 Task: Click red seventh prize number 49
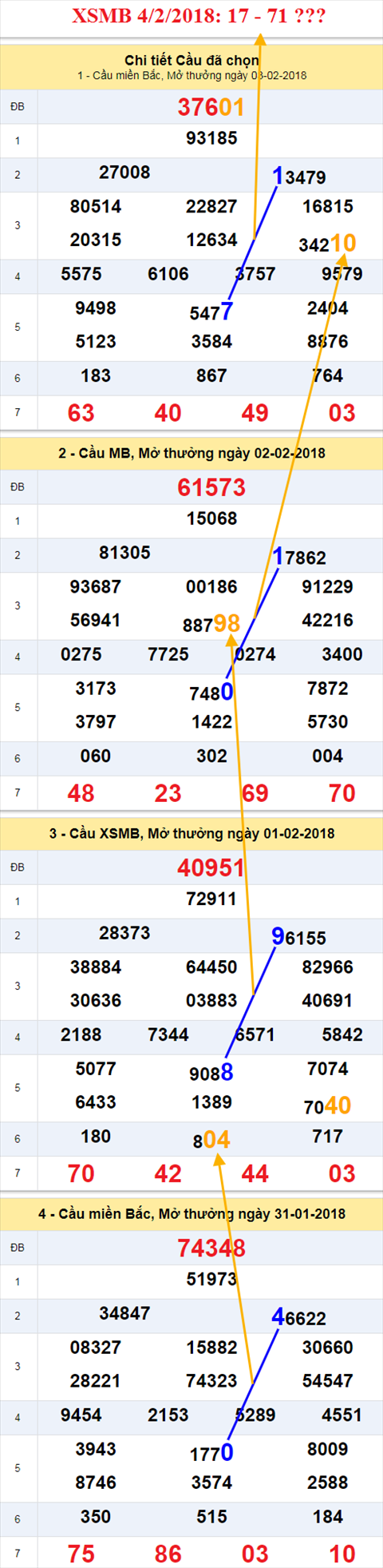pos(255,413)
